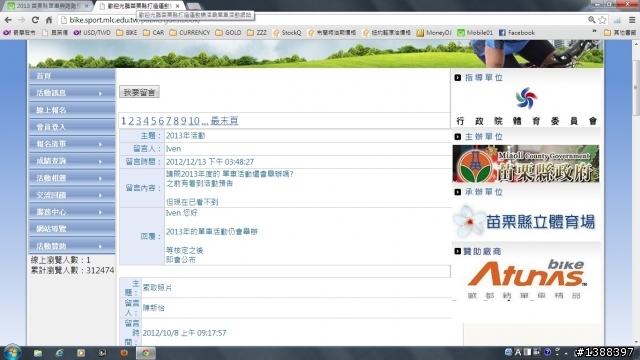Open the 活動贊助 sidebar item
This screenshot has height=360, width=640.
pos(72,246)
